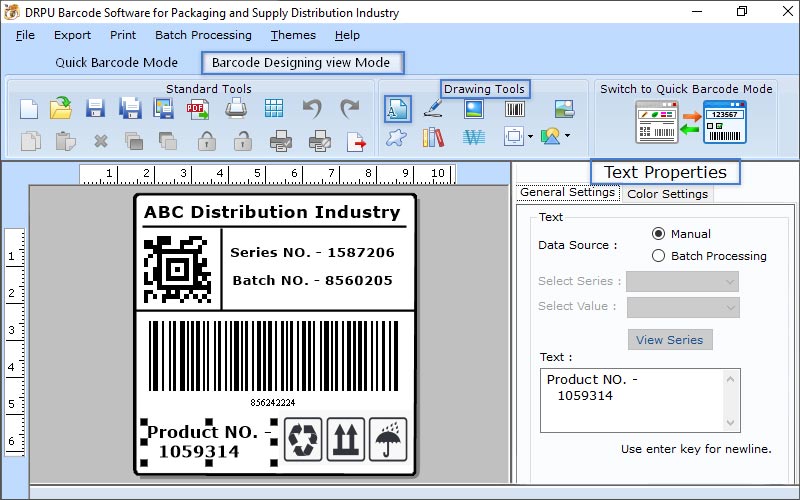The height and width of the screenshot is (500, 800).
Task: Create a new label document
Action: 29,109
